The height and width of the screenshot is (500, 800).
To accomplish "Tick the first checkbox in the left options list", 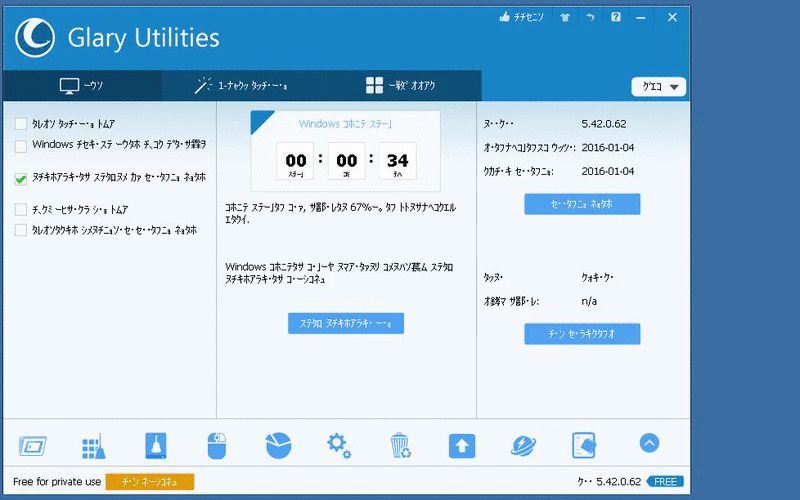I will [x=21, y=124].
